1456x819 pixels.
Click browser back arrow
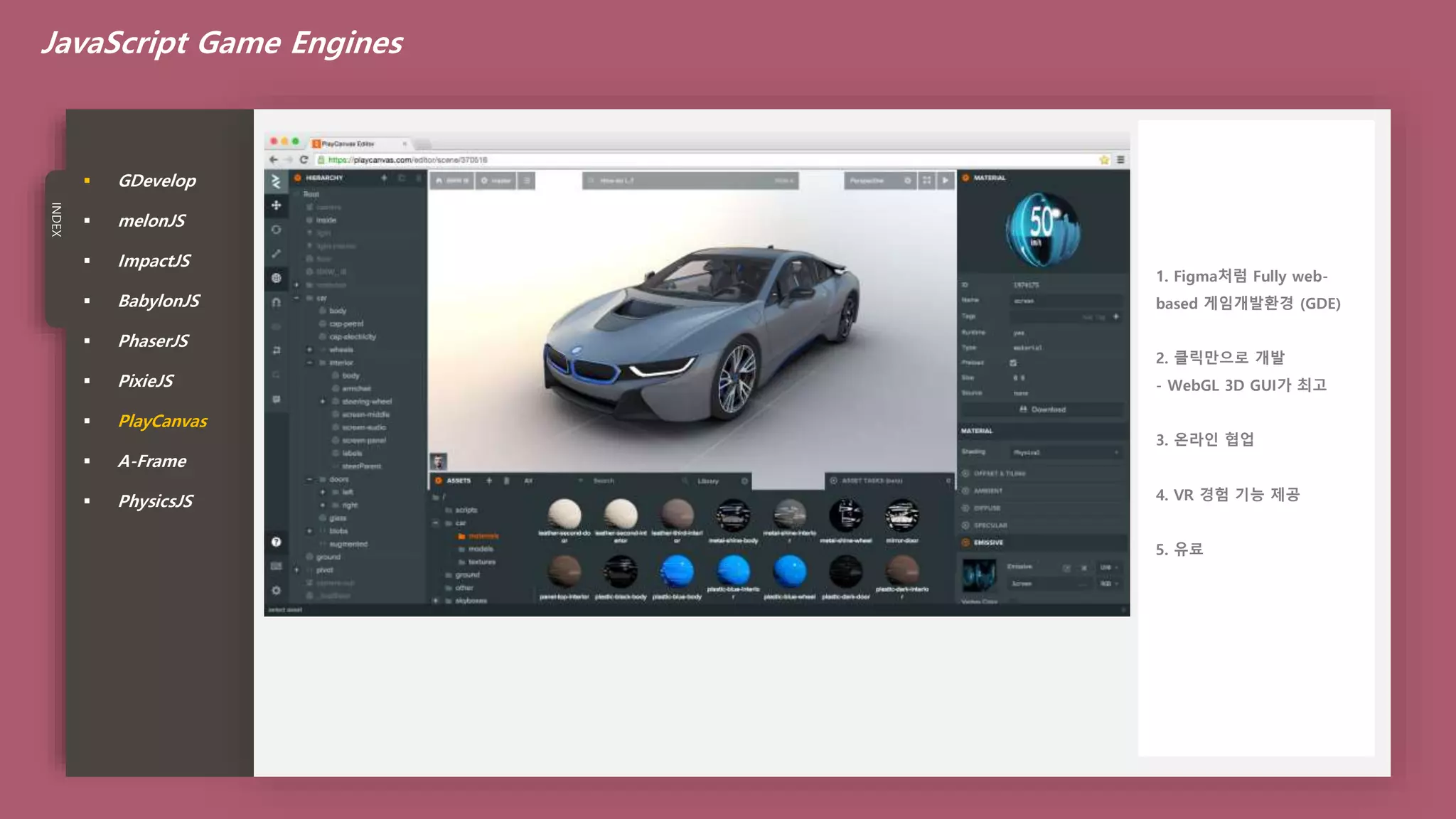tap(274, 160)
